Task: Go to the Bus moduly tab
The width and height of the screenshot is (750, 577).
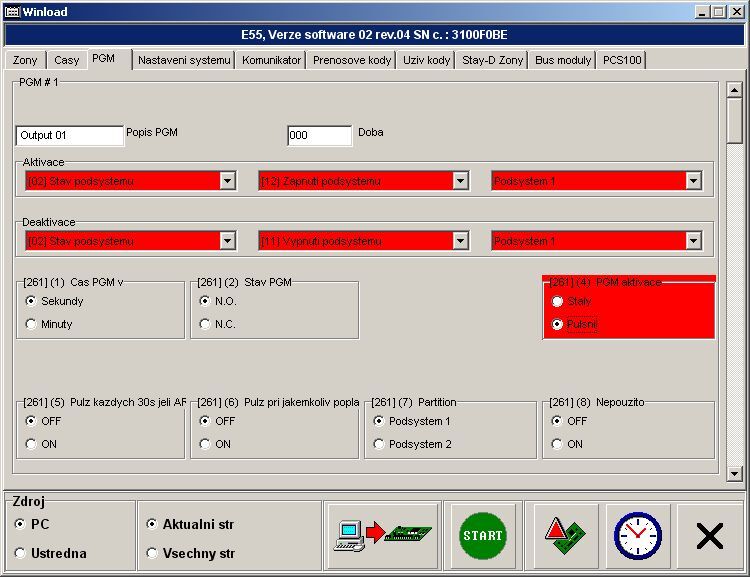Action: (x=562, y=60)
